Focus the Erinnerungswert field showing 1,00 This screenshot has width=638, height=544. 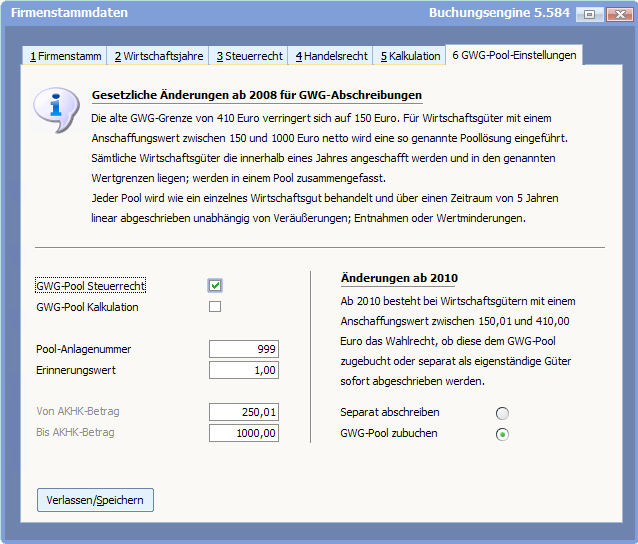(244, 370)
